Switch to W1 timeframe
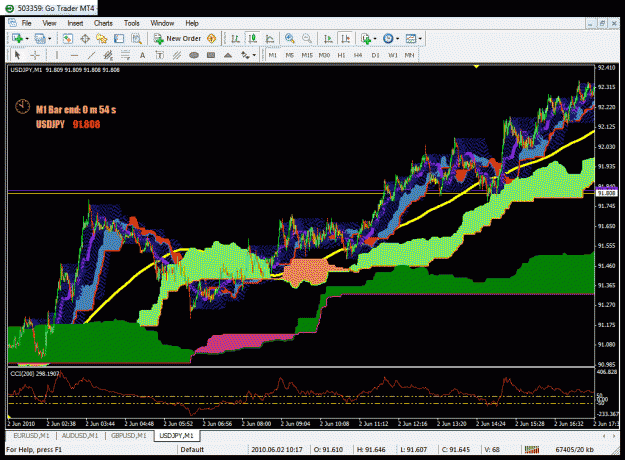 [x=393, y=55]
